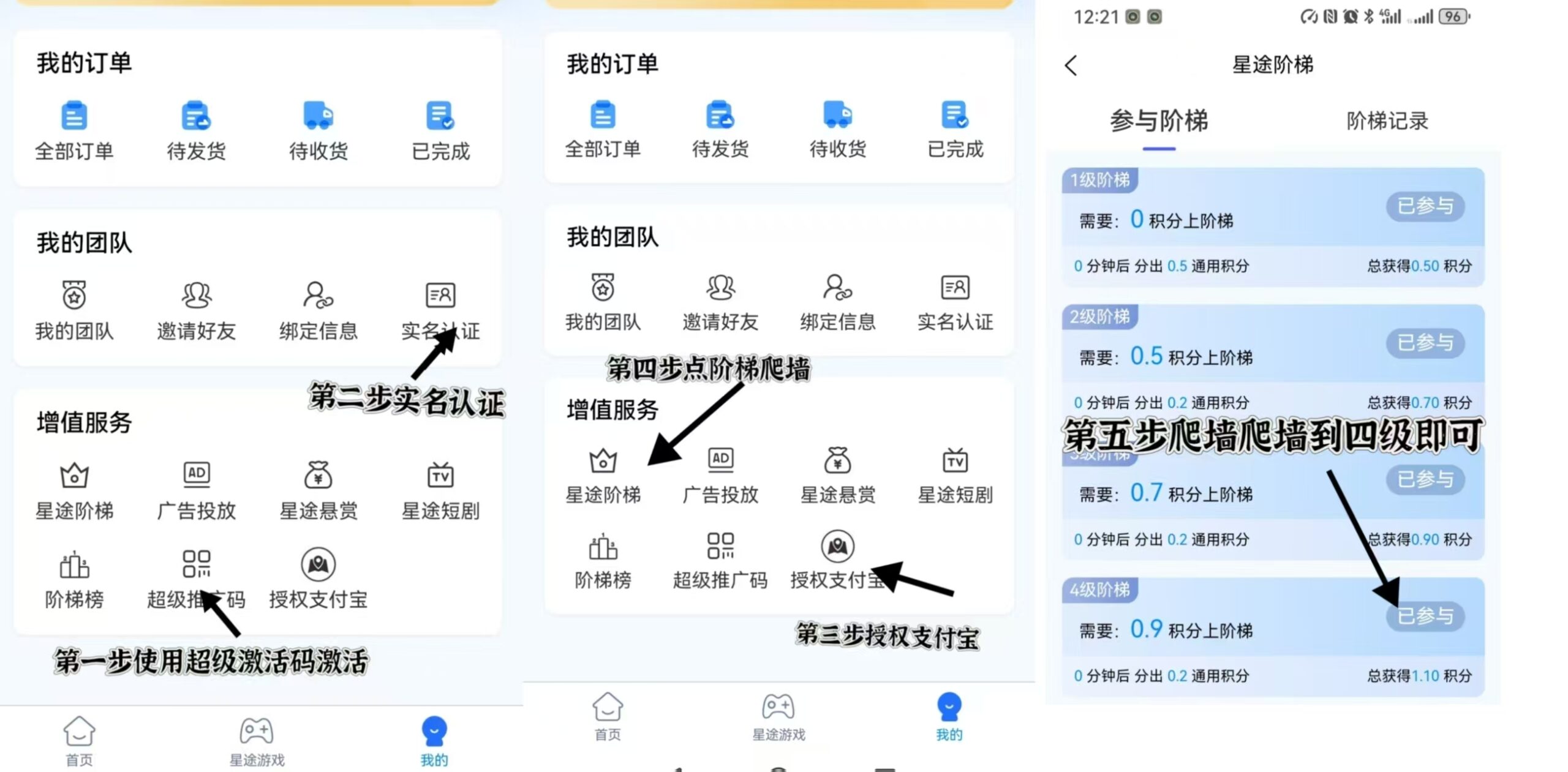Tap 阶梯榜 icon in the middle panel
This screenshot has width=1568, height=772.
(x=603, y=546)
